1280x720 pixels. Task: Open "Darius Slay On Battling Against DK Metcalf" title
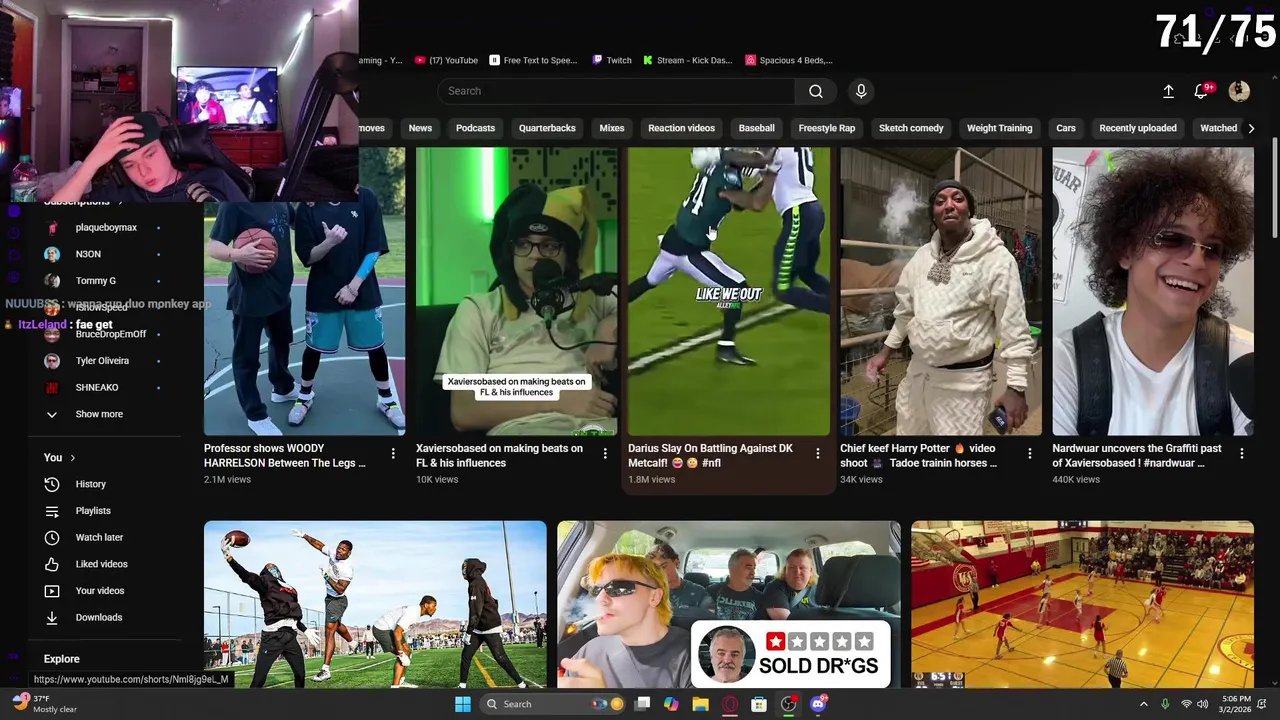(x=710, y=456)
